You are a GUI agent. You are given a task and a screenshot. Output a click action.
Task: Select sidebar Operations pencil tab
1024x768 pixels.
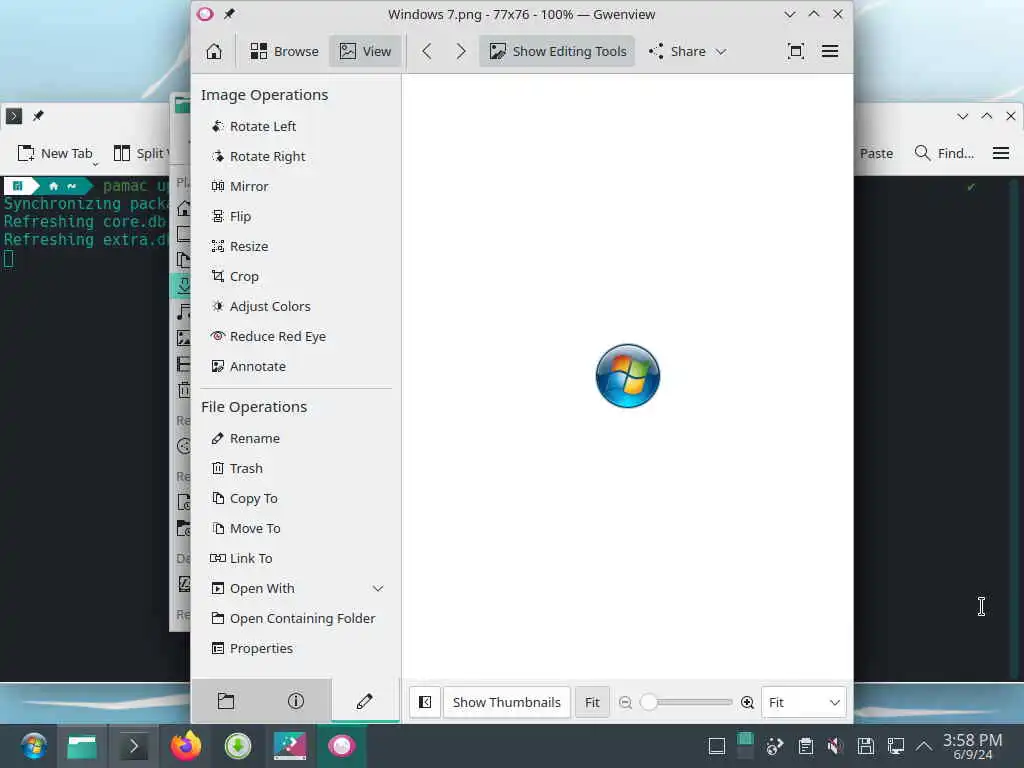(365, 701)
